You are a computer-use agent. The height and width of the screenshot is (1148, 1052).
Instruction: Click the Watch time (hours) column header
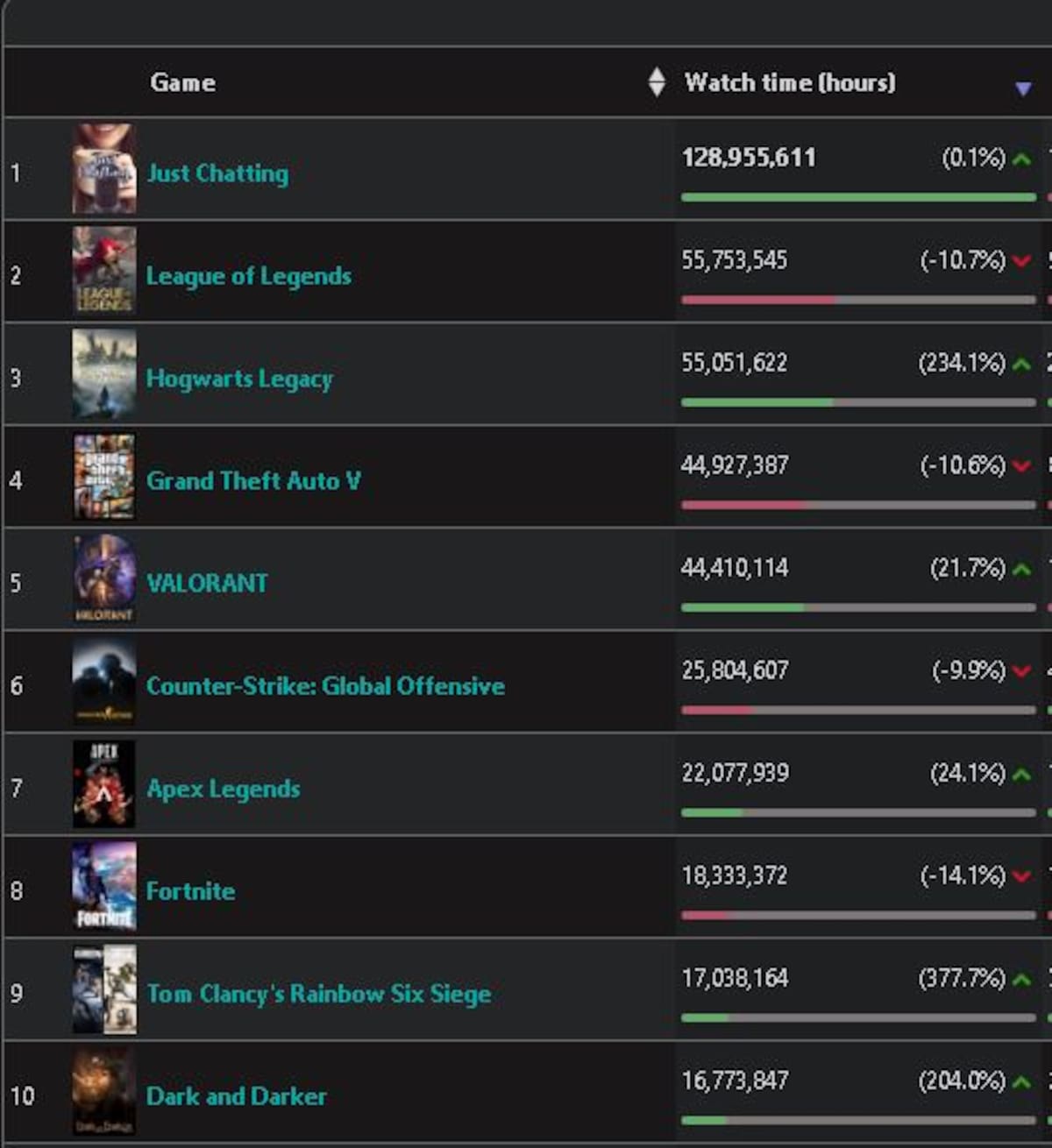tap(790, 82)
